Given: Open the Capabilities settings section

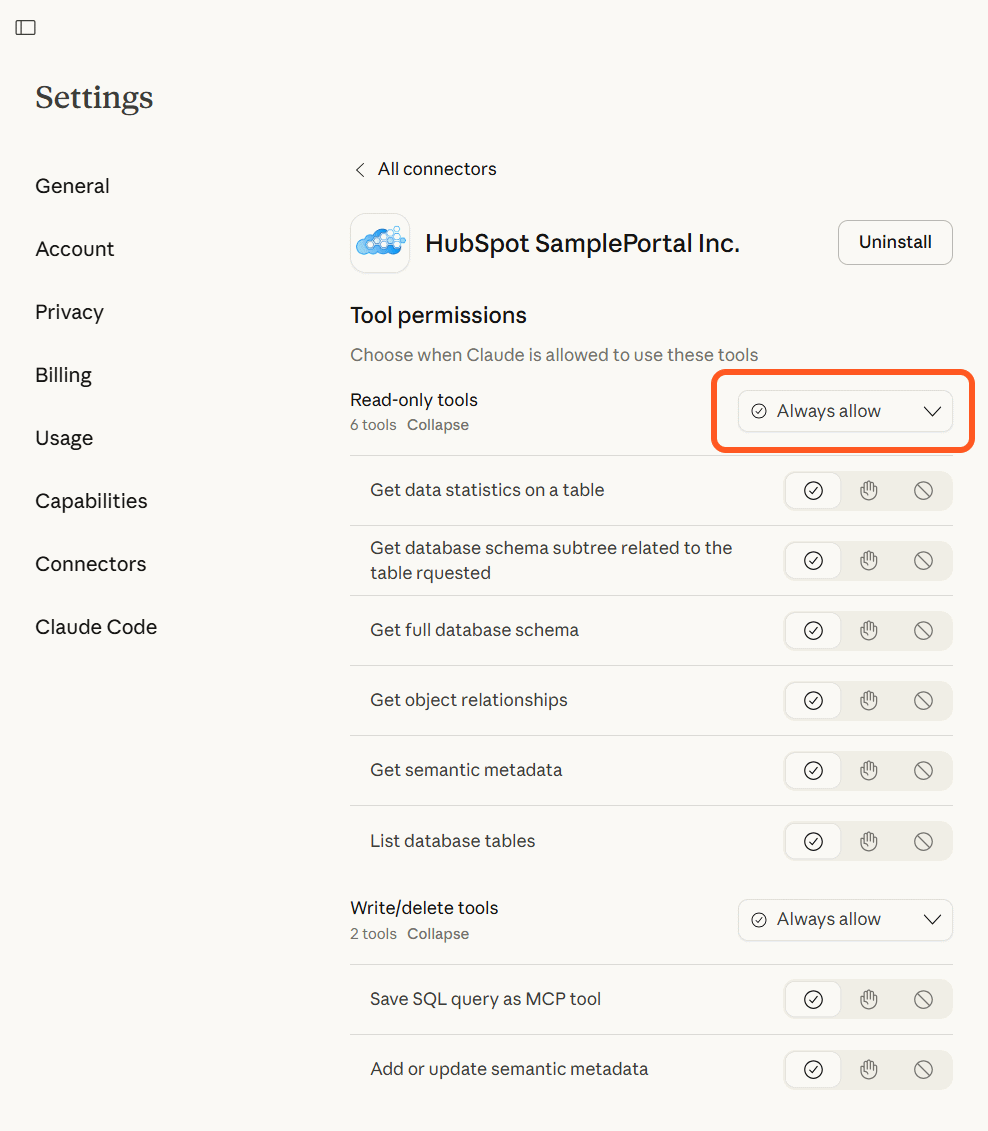Looking at the screenshot, I should (91, 500).
